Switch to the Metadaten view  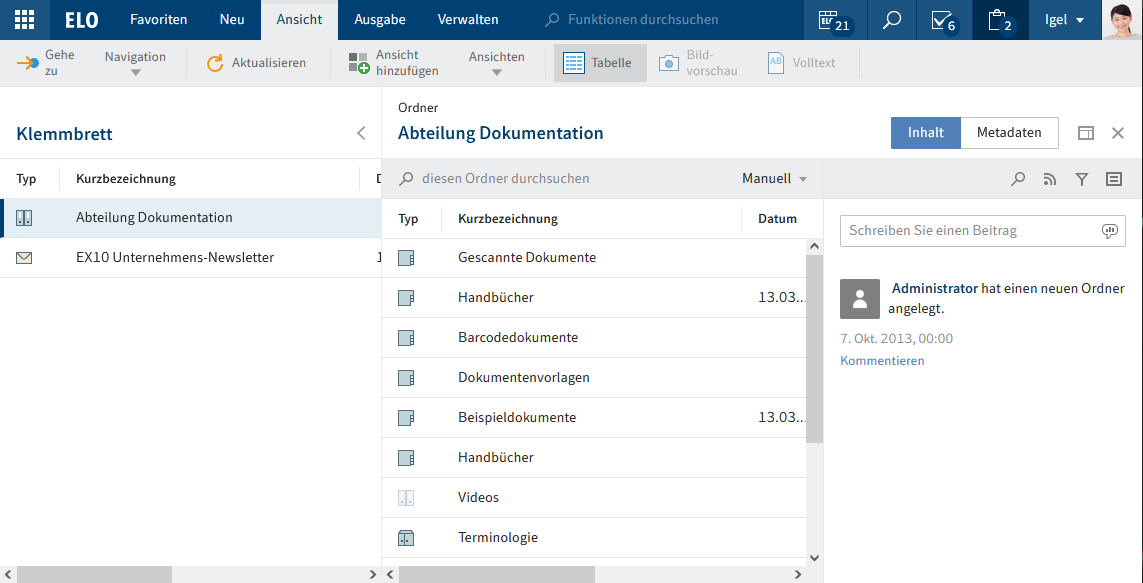1009,133
